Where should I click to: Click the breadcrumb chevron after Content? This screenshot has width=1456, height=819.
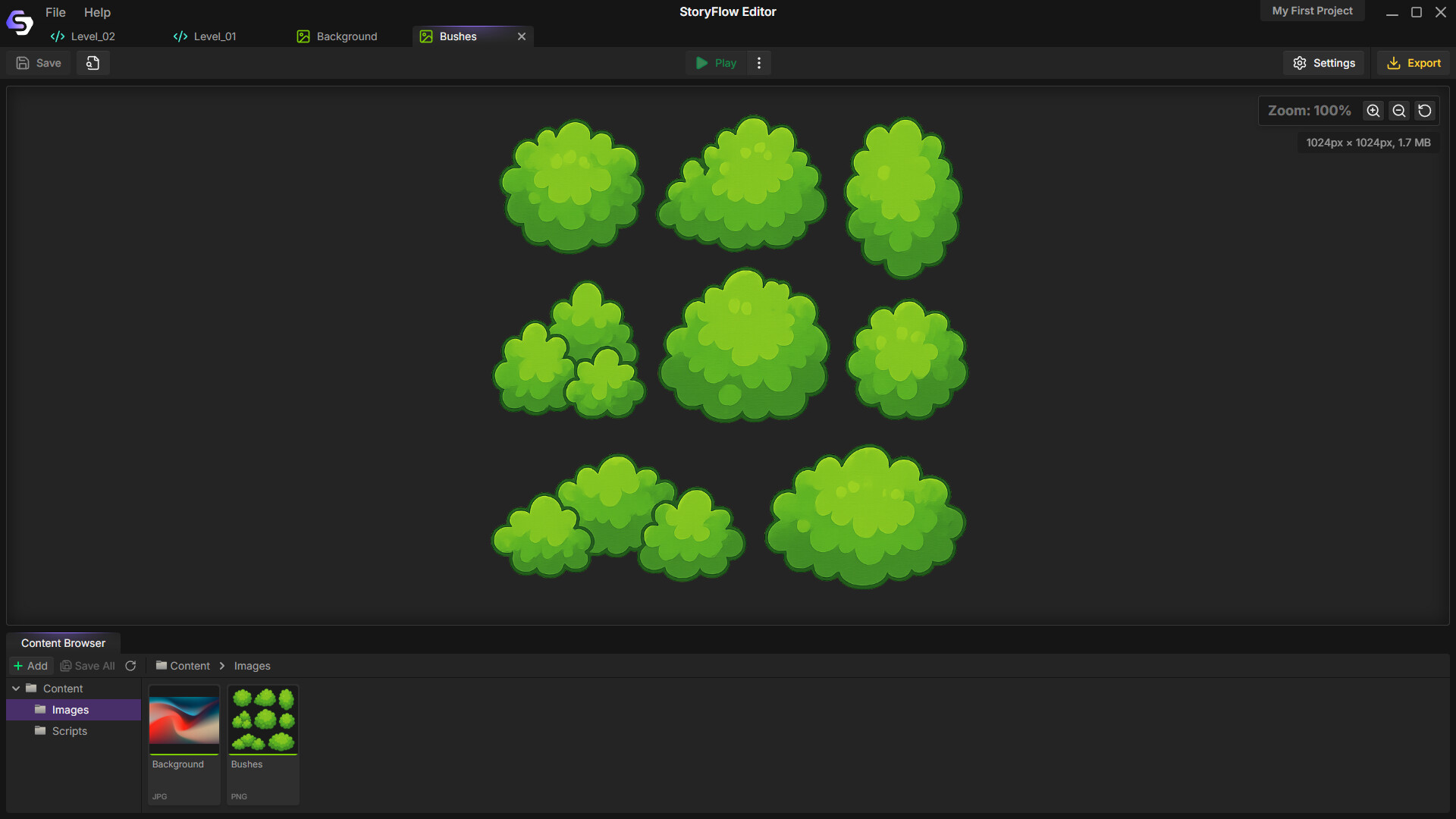(222, 666)
